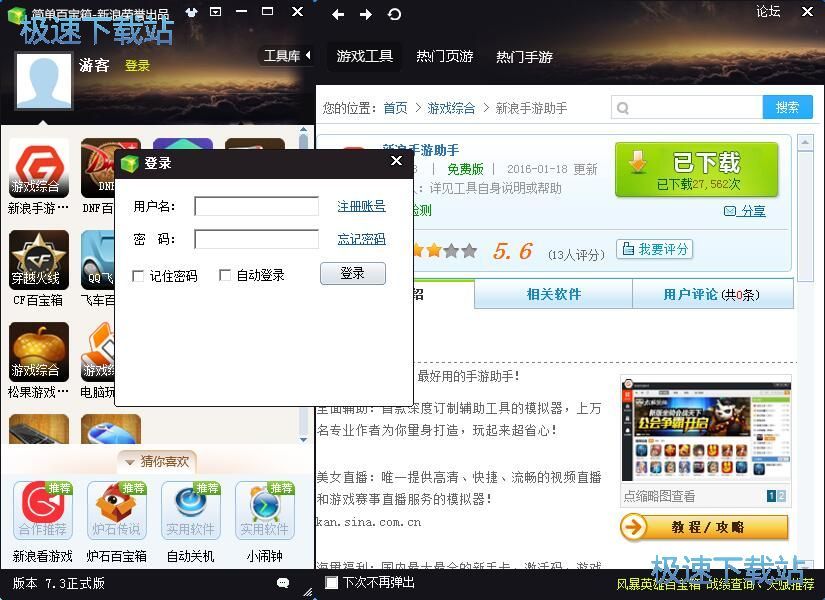825x600 pixels.
Task: Enable 记住密码 checkbox
Action: point(138,276)
